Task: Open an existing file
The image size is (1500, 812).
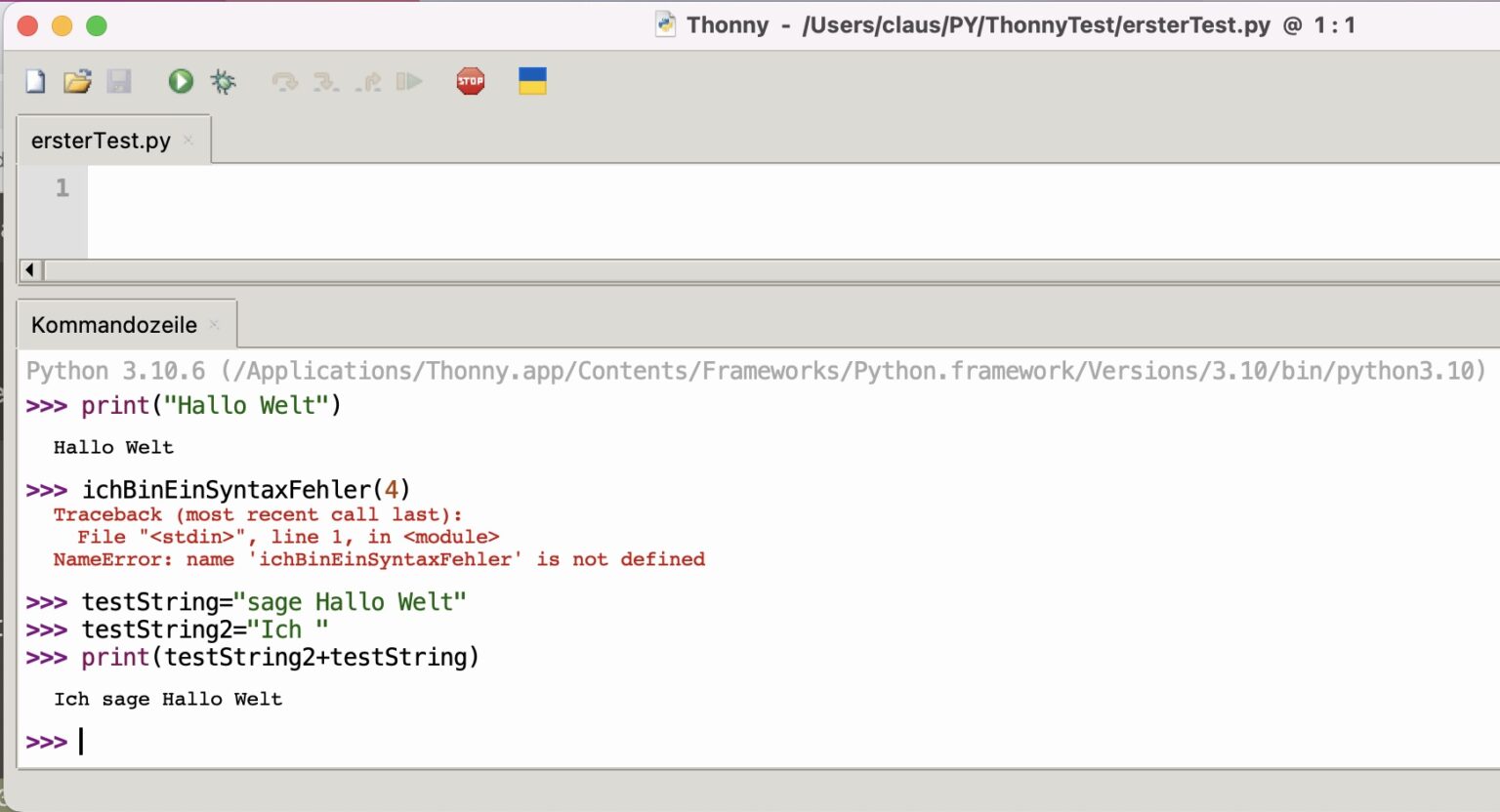Action: (78, 82)
